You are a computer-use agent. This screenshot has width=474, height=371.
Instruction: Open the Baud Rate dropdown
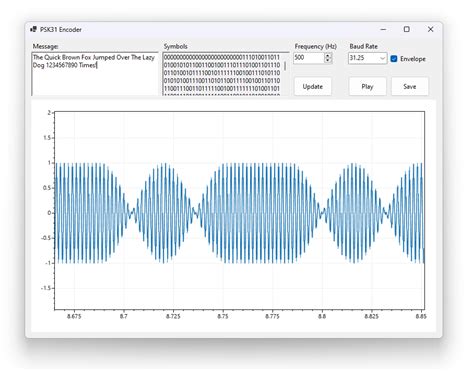[x=367, y=58]
